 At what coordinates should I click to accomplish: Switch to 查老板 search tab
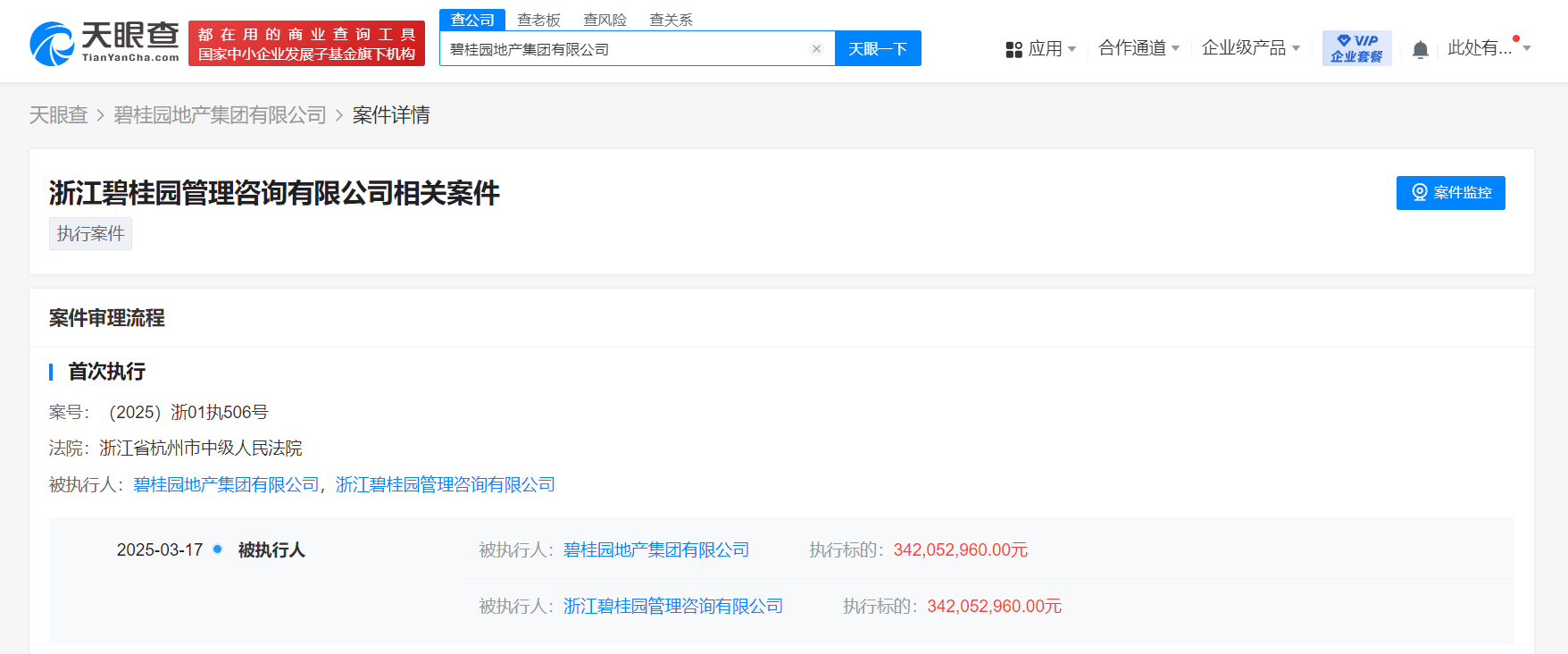(x=538, y=20)
